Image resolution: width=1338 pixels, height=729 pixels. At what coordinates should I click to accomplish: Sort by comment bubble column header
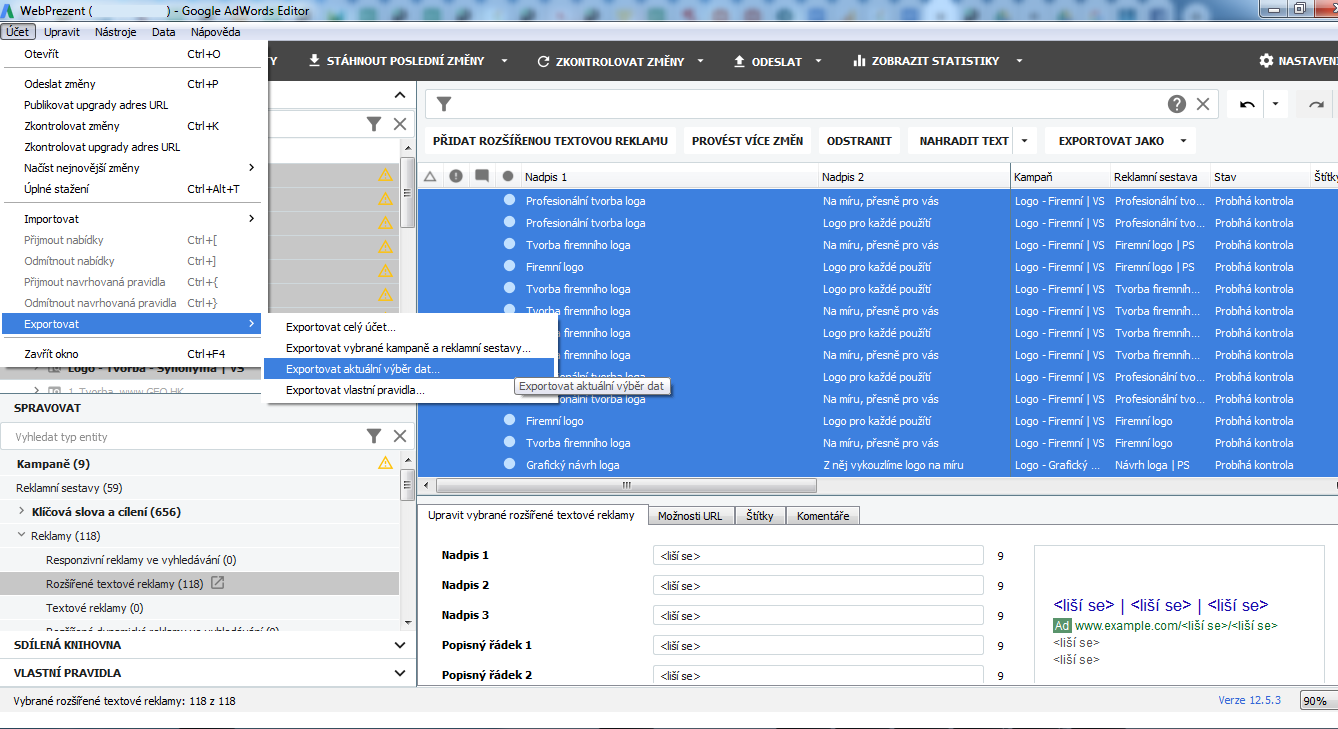482,177
